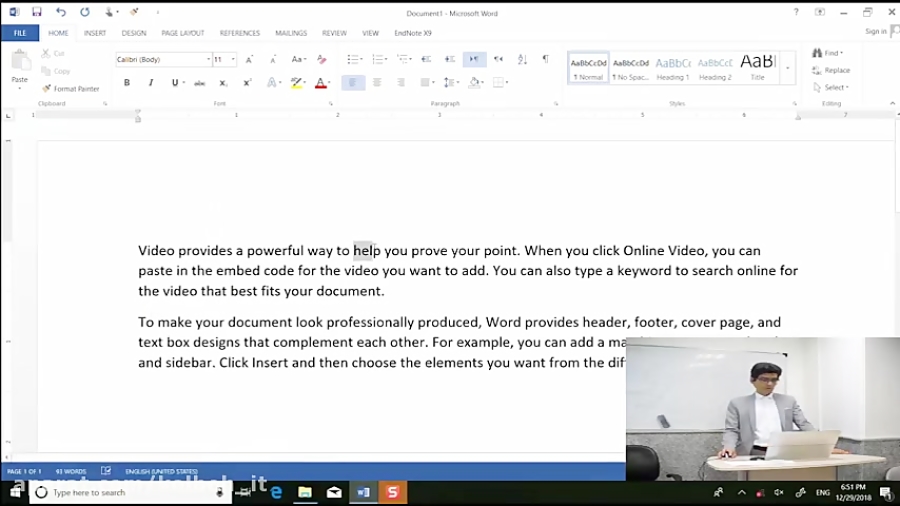Clear all formatting

(x=322, y=59)
